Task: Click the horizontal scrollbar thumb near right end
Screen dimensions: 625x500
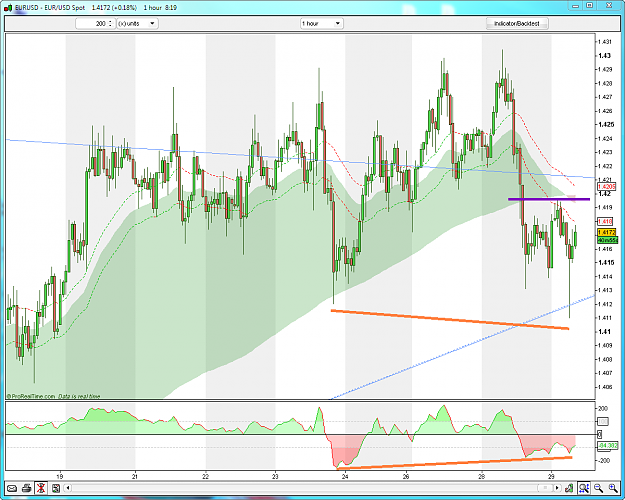Action: tap(544, 488)
